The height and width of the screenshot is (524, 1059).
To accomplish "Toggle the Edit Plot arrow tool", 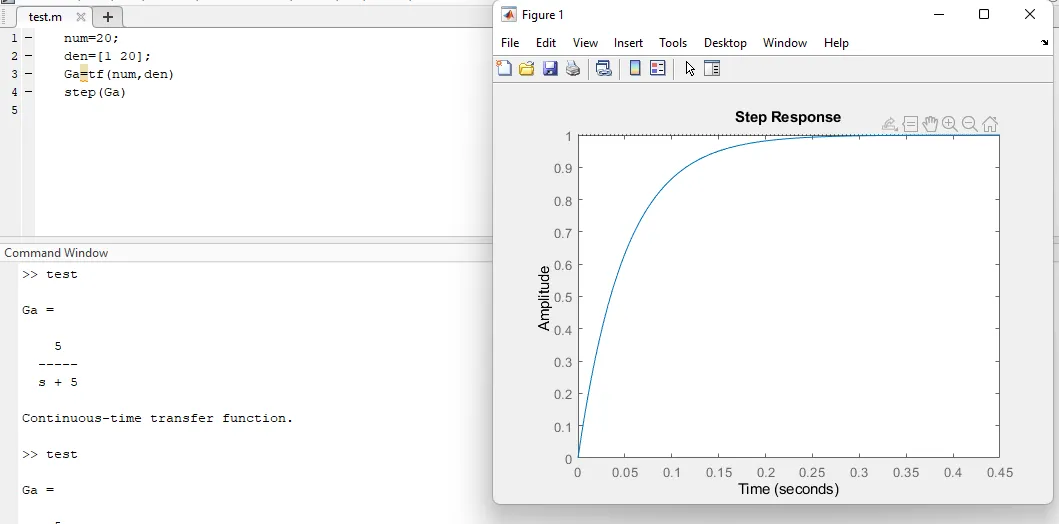I will pos(690,69).
